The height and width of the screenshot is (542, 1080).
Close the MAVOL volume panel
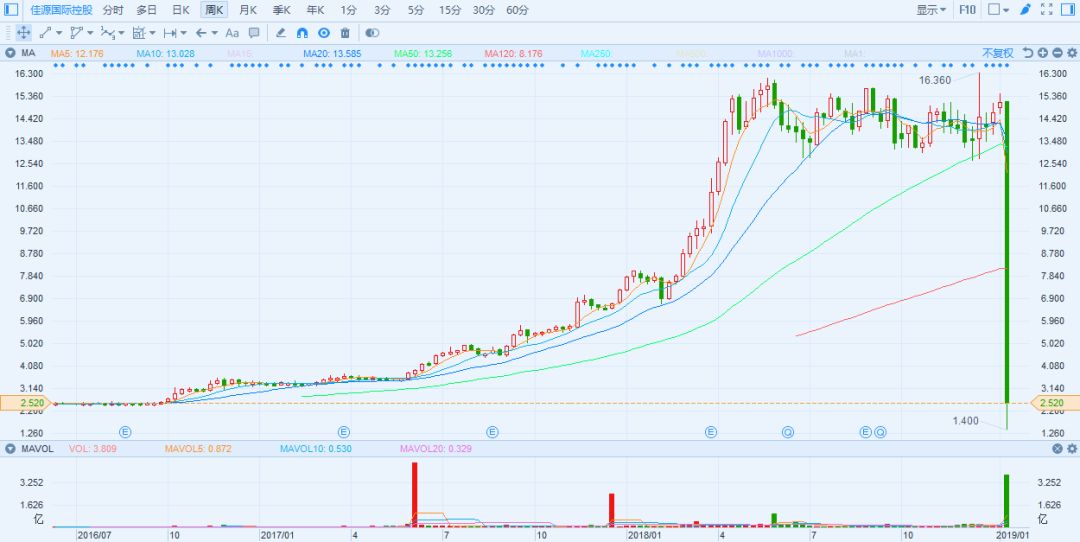1057,449
